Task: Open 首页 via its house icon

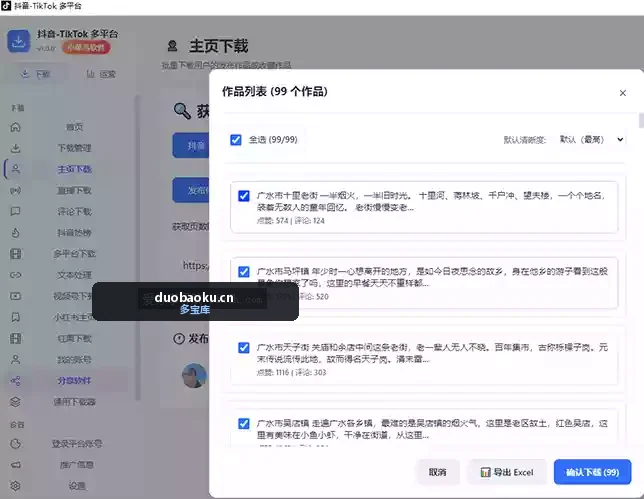Action: tap(16, 127)
